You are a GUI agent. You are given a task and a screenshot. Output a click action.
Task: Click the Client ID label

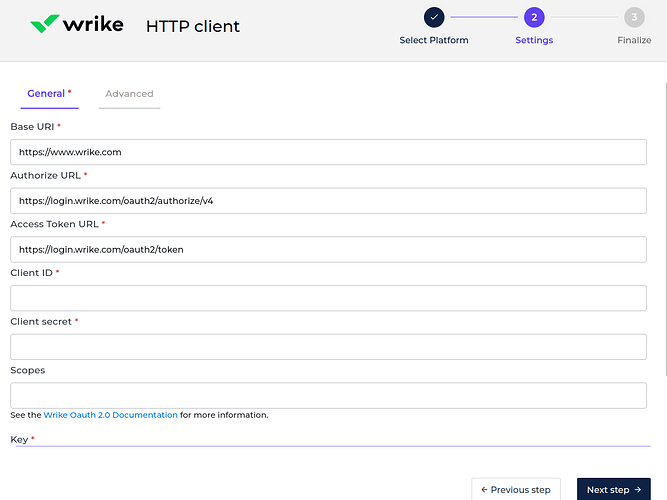coord(31,273)
